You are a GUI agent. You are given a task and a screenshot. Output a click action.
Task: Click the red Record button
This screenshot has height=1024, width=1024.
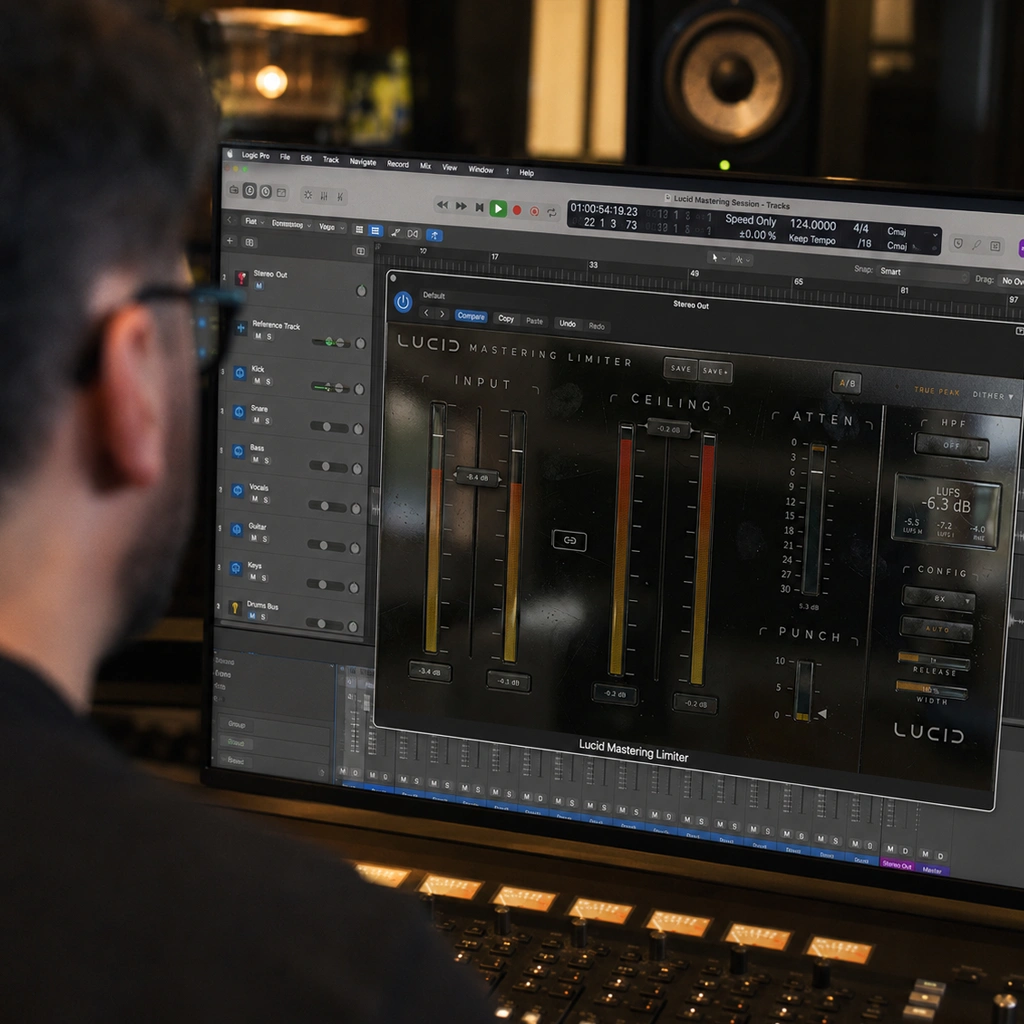517,210
